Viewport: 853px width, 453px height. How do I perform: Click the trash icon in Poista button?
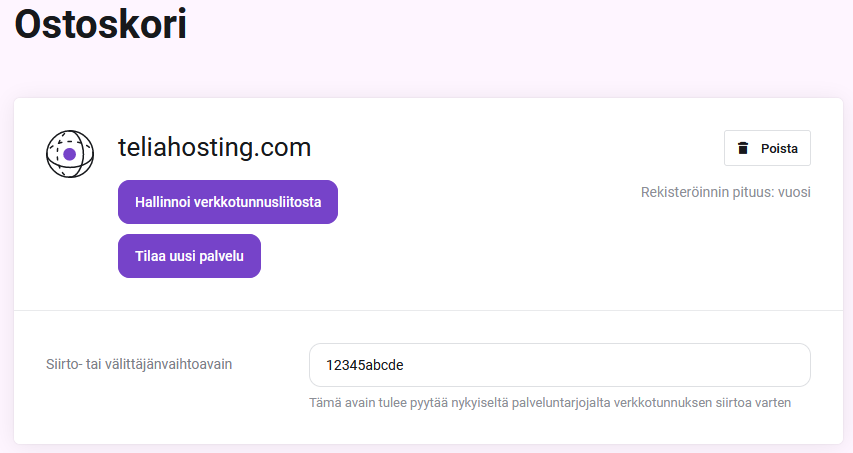tap(743, 148)
